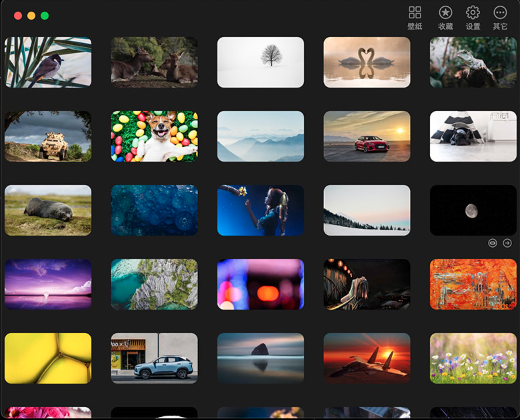The width and height of the screenshot is (520, 420).
Task: Choose the lone tree in snow wallpaper
Action: pos(260,62)
